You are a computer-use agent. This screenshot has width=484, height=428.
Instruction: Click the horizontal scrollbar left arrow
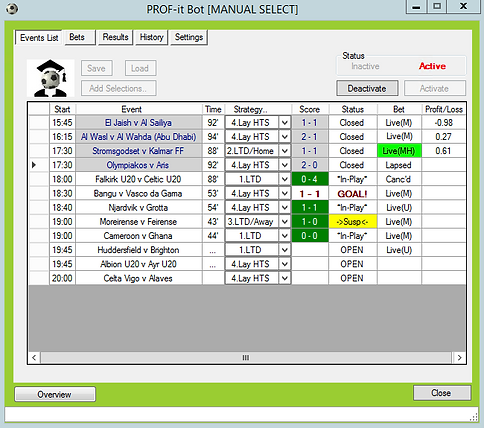coord(34,358)
